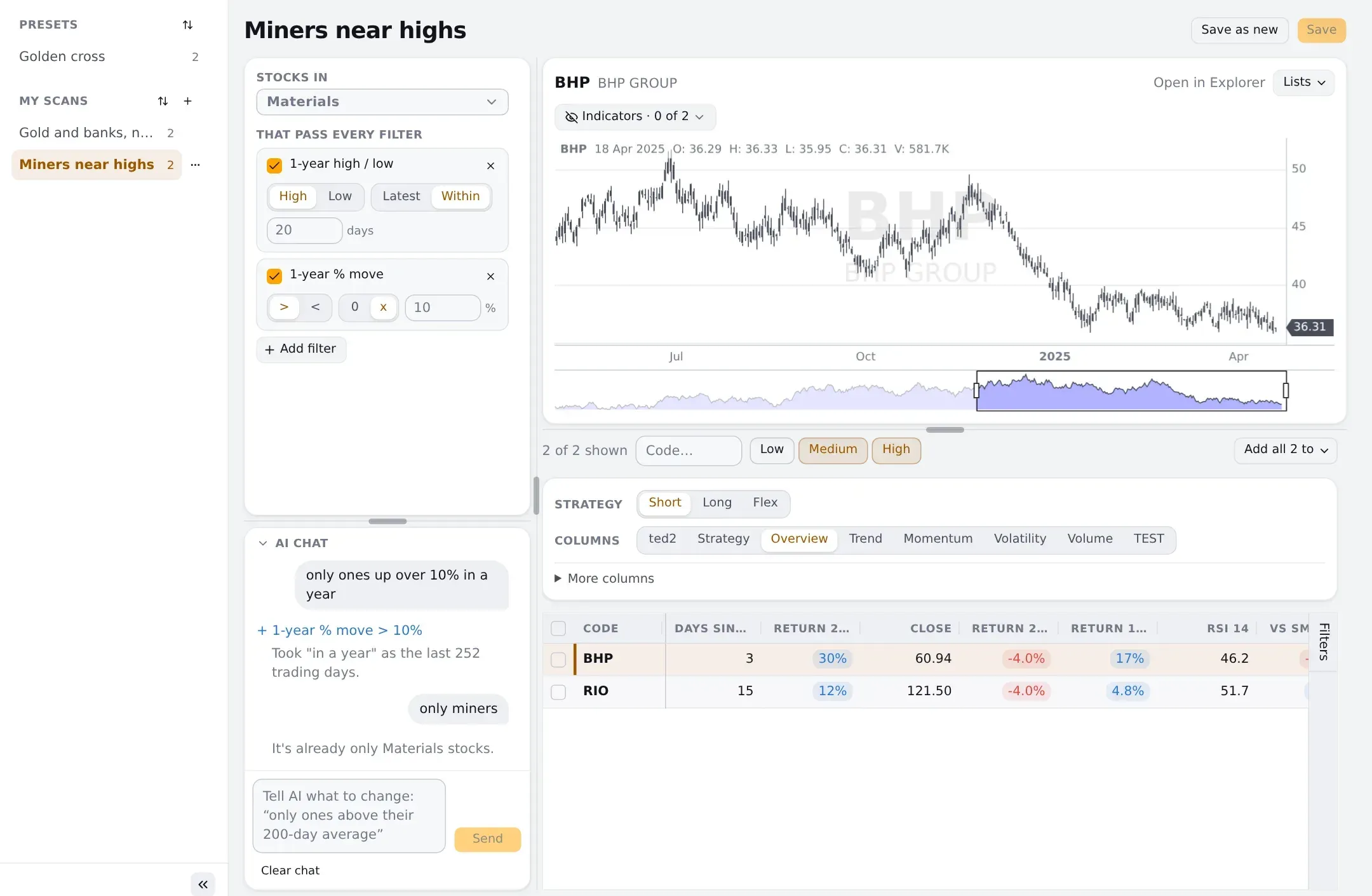Add a new scan with plus icon
Screen dimensions: 1372x896
pos(187,101)
